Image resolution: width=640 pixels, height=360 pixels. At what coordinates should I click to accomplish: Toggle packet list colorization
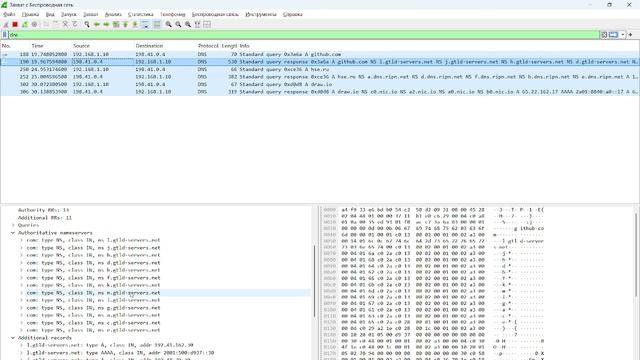157,24
